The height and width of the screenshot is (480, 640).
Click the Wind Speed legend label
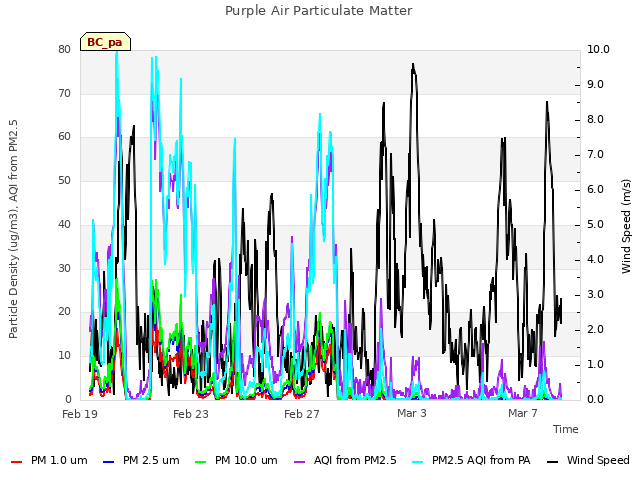point(598,460)
